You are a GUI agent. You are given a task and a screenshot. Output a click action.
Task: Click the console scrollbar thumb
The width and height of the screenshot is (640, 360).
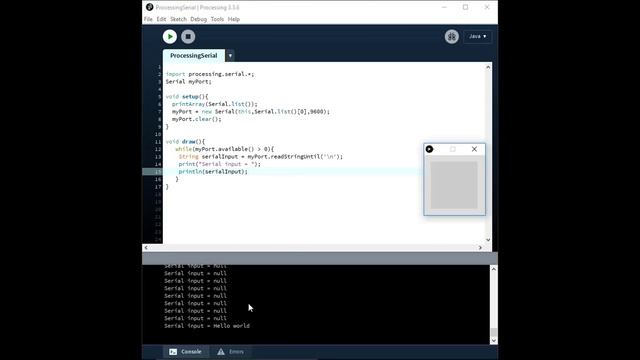tap(494, 332)
